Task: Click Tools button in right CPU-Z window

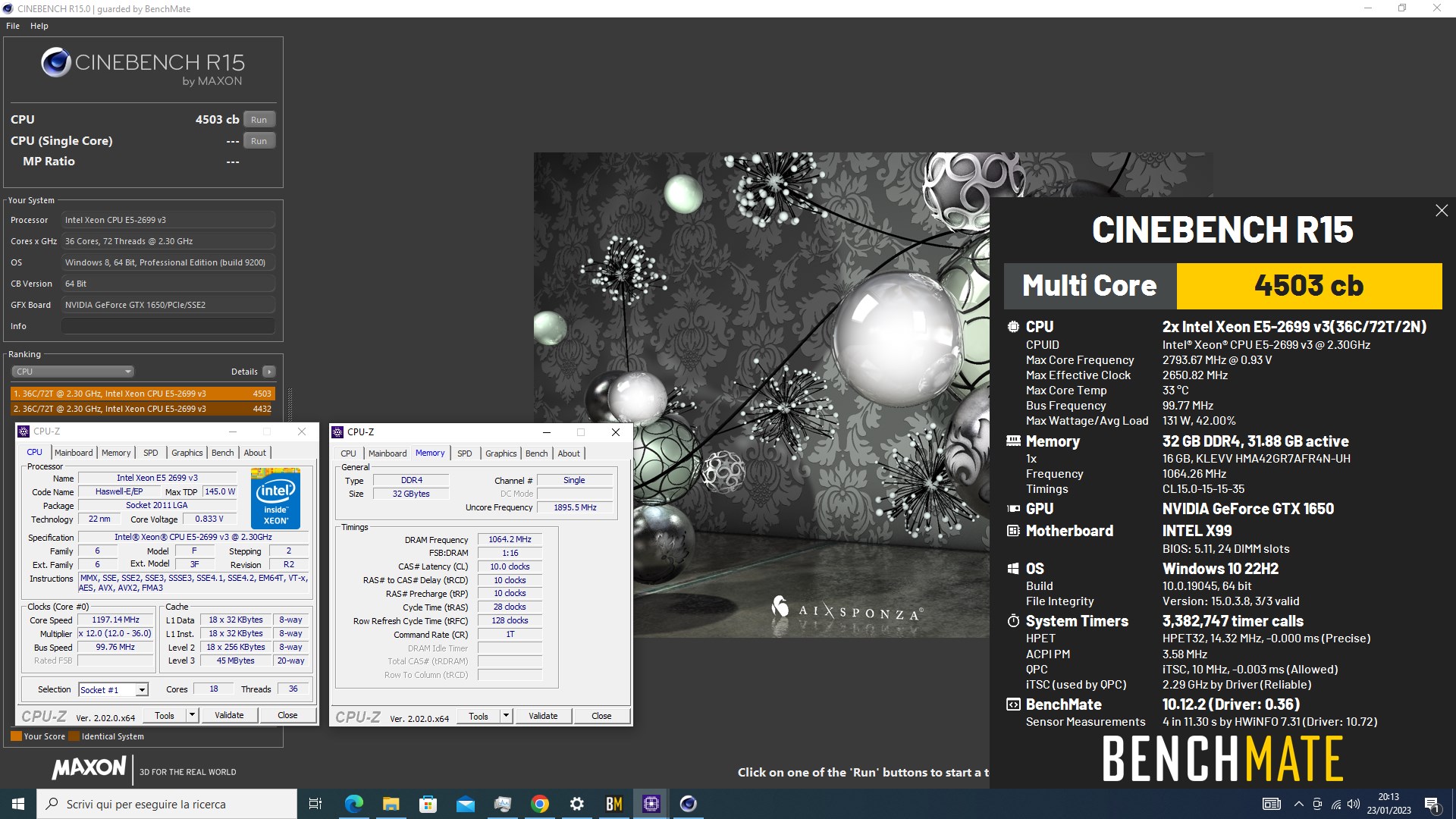Action: point(479,716)
